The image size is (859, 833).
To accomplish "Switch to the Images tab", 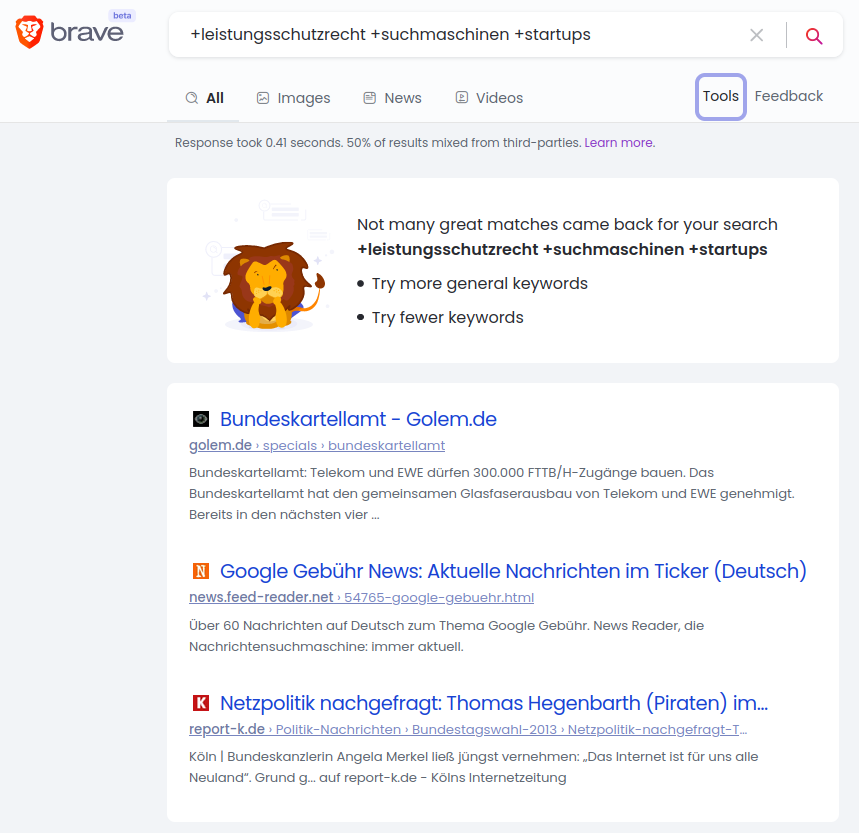I will (x=293, y=98).
